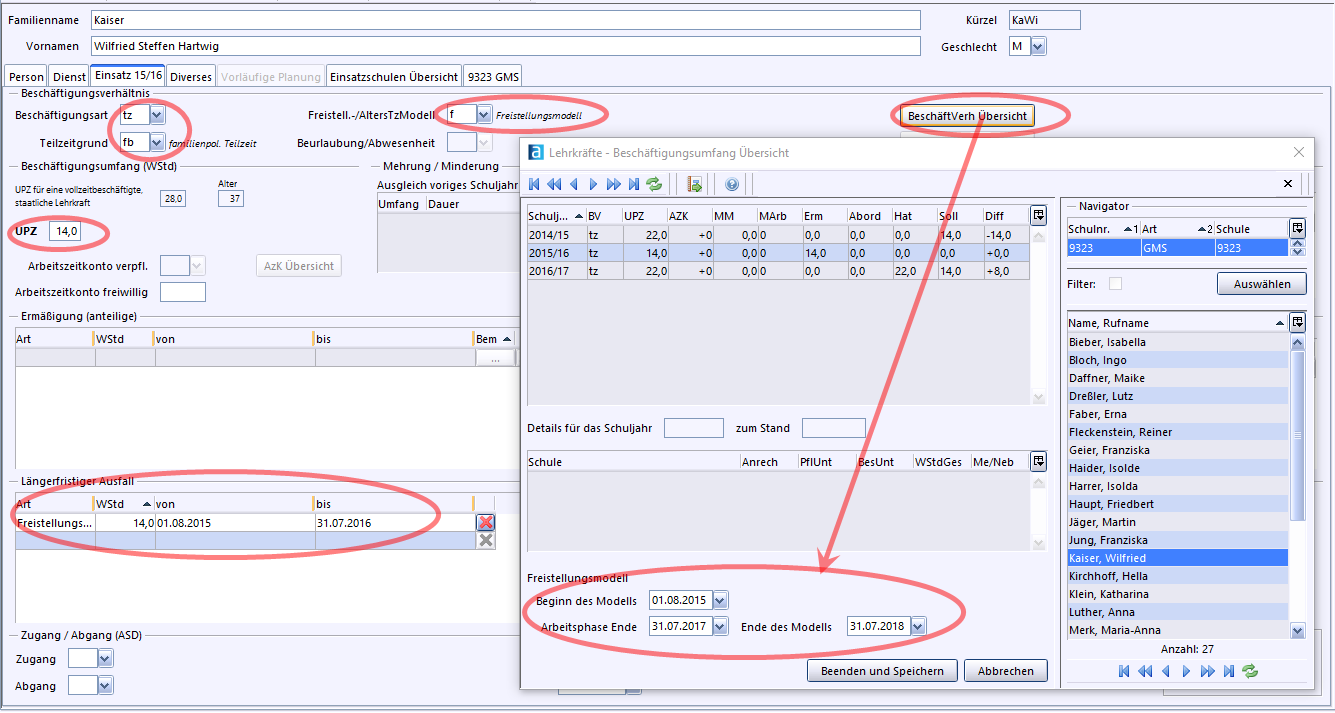Select the 2016/17 row in Schuljahr table
The image size is (1335, 713).
(778, 270)
